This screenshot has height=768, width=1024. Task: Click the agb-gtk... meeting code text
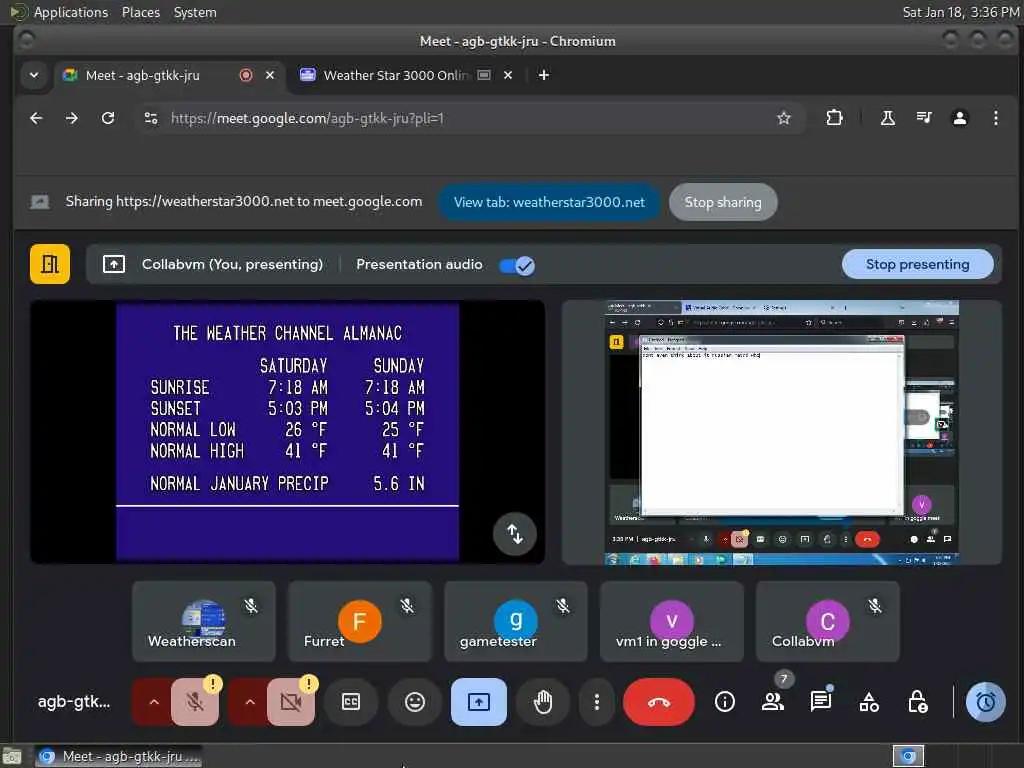click(x=74, y=702)
